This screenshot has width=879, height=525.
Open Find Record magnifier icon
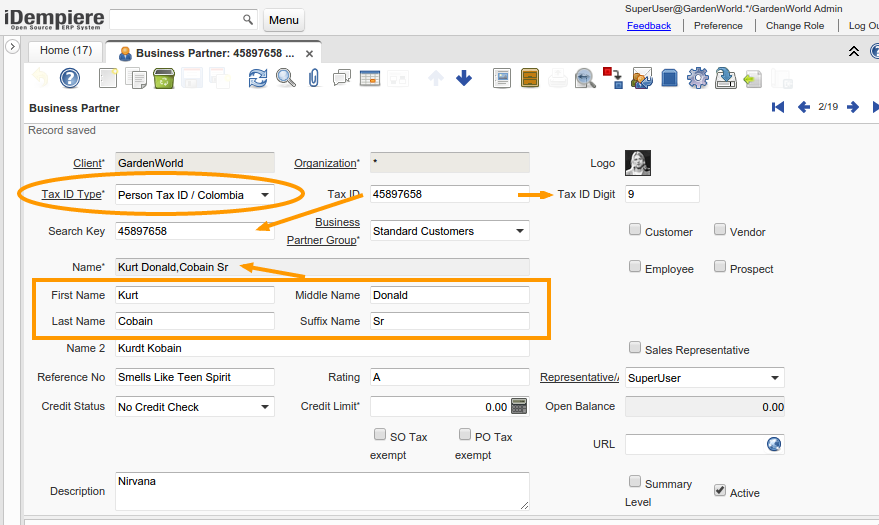pos(286,78)
